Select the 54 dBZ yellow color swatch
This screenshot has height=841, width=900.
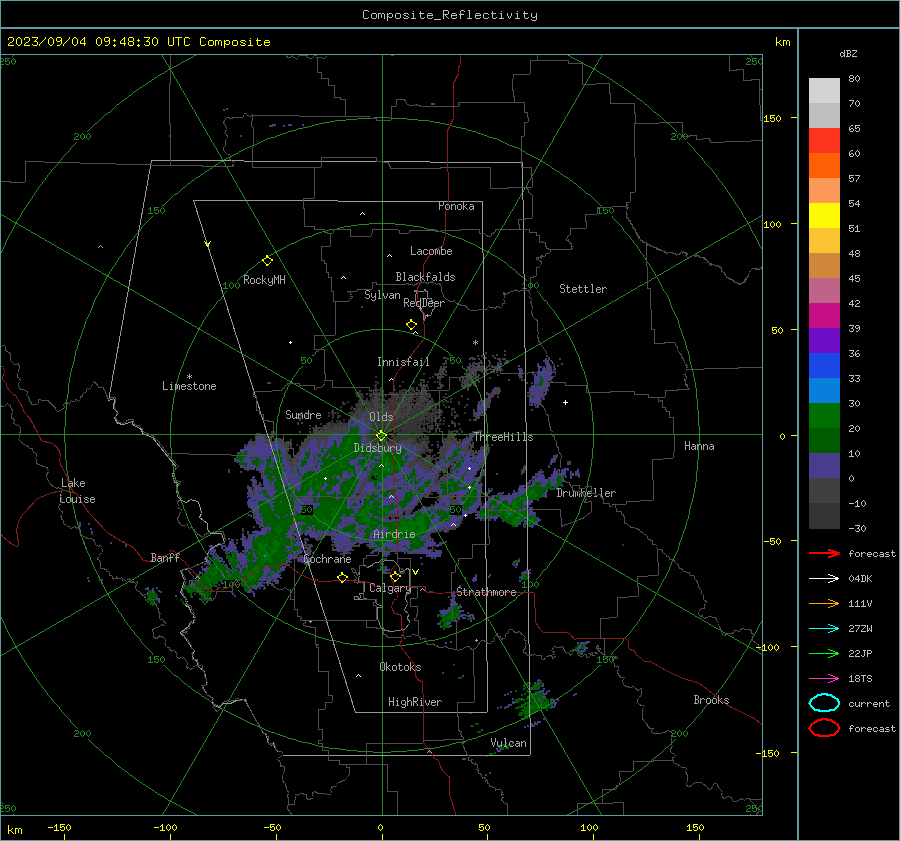click(x=824, y=215)
